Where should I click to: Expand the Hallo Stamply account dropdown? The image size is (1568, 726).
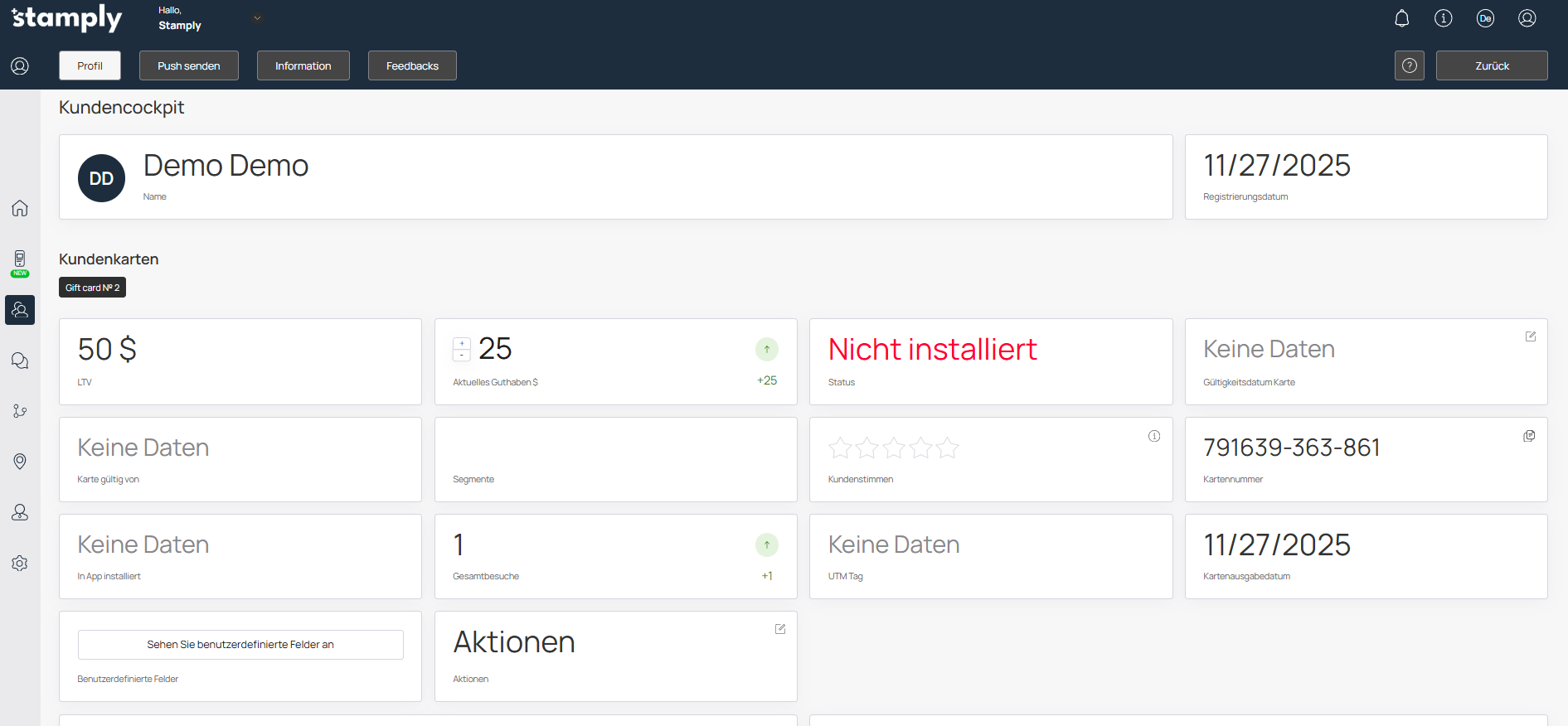(257, 18)
